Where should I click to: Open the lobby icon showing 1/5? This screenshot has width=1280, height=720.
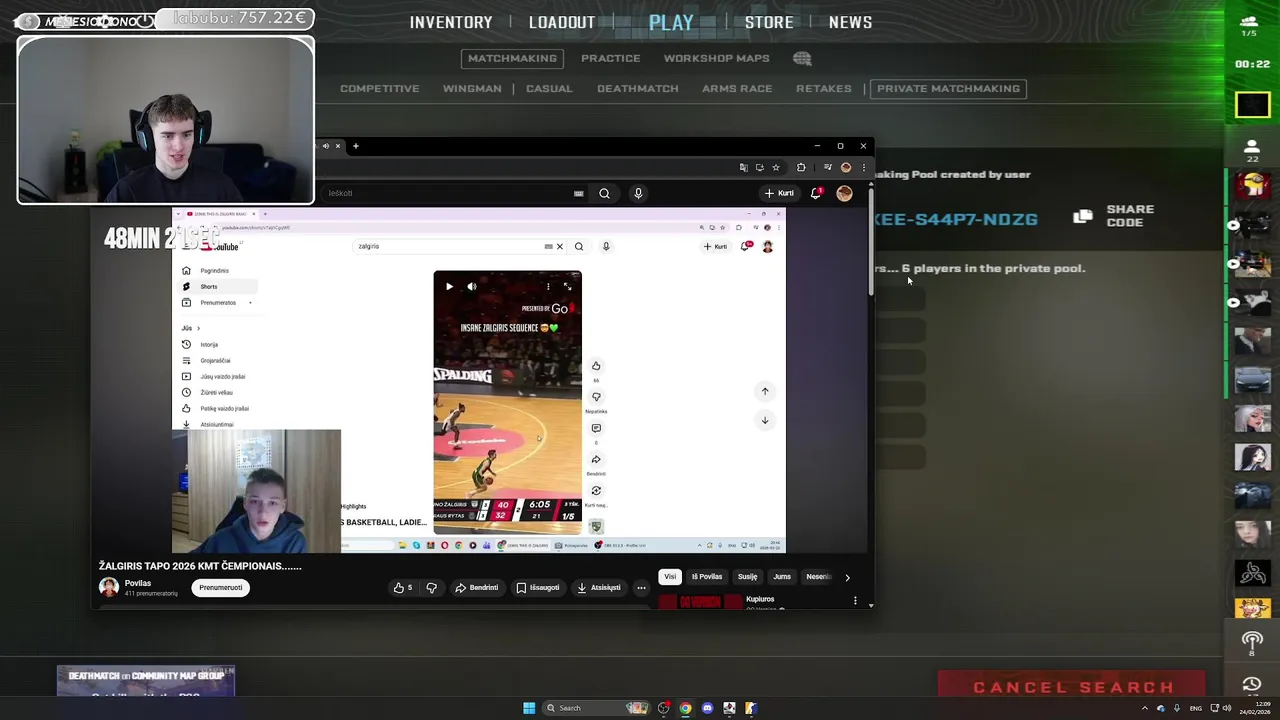pyautogui.click(x=1249, y=25)
